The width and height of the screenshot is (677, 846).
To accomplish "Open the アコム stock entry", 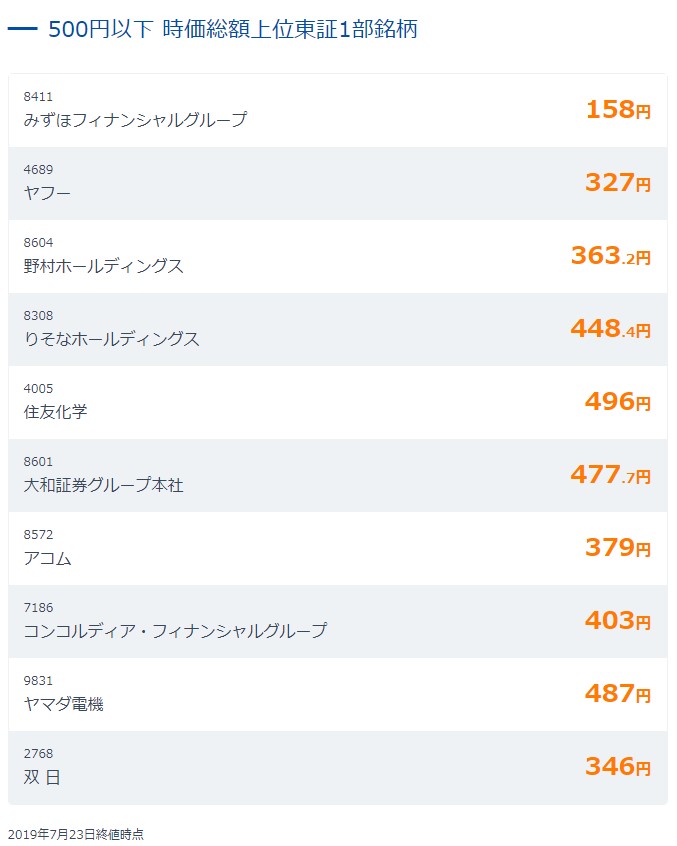I will click(x=47, y=558).
